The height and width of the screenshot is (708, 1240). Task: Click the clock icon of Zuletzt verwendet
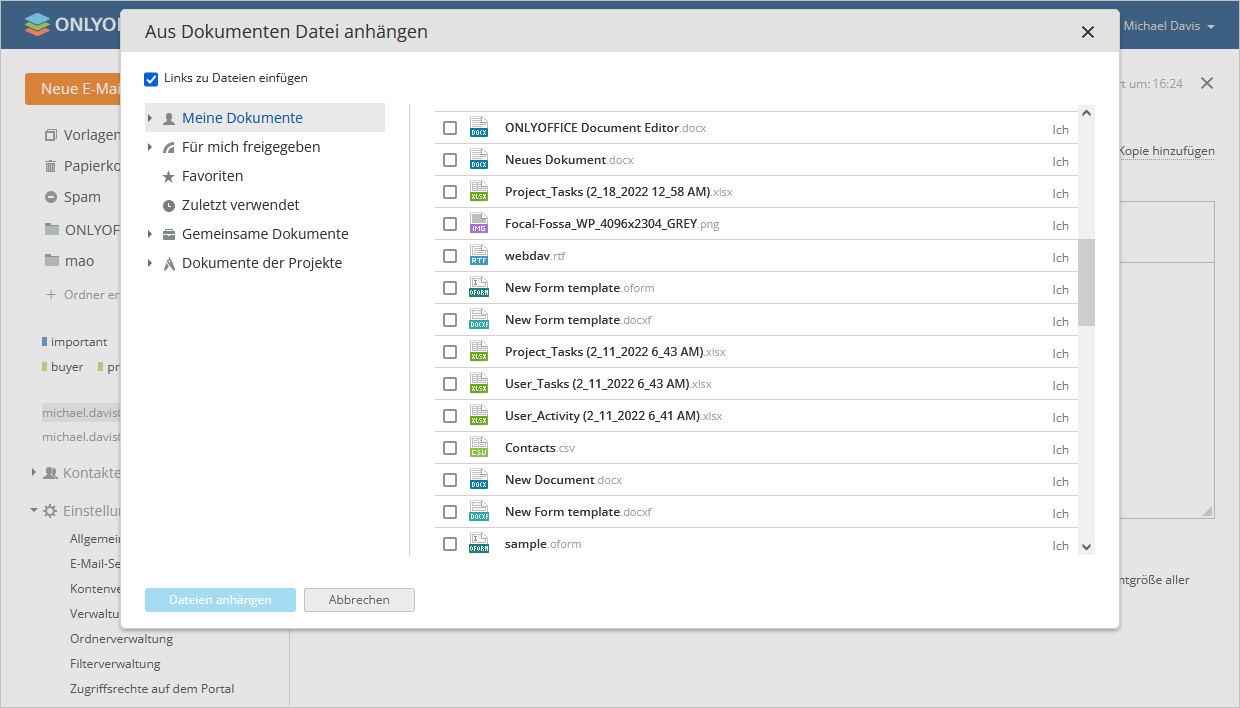click(x=169, y=205)
